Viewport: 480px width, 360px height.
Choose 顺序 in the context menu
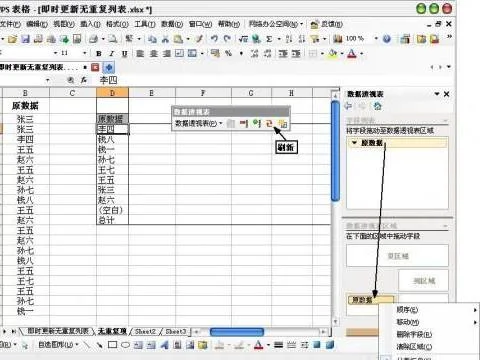(x=407, y=310)
